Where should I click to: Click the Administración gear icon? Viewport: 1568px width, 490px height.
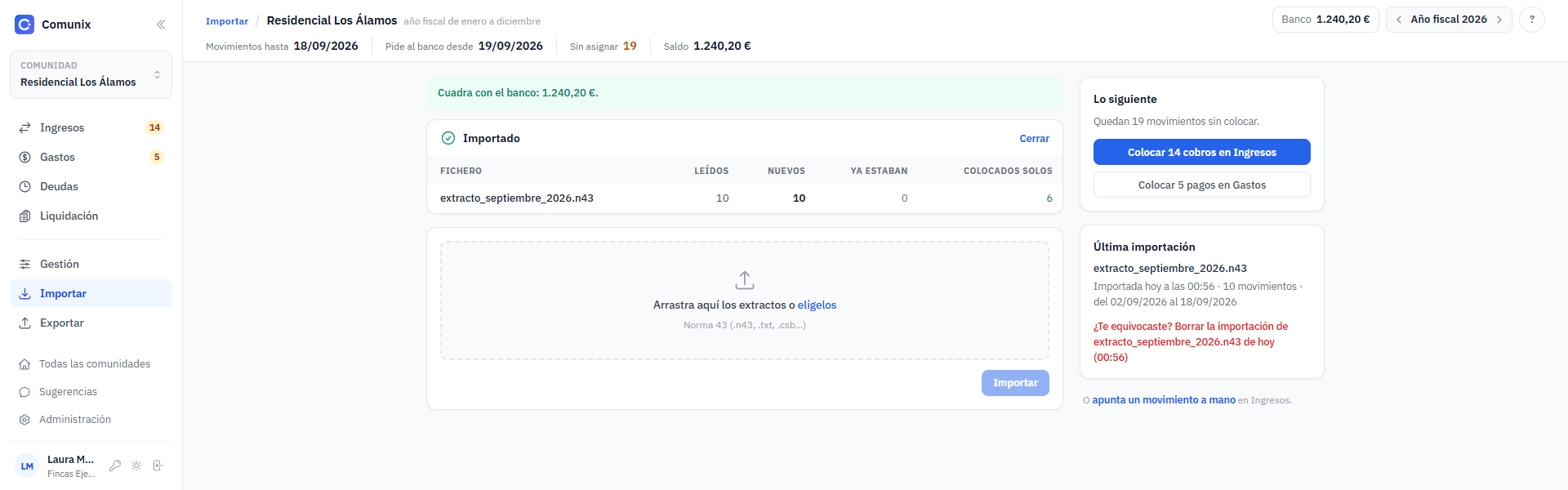click(24, 420)
